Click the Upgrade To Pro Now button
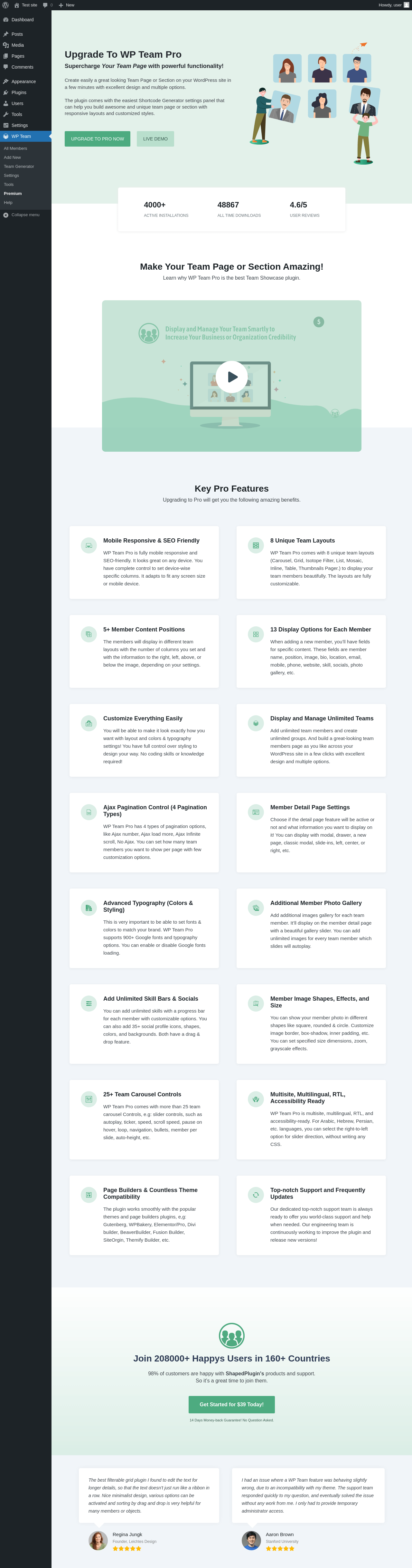The height and width of the screenshot is (1568, 412). click(98, 139)
